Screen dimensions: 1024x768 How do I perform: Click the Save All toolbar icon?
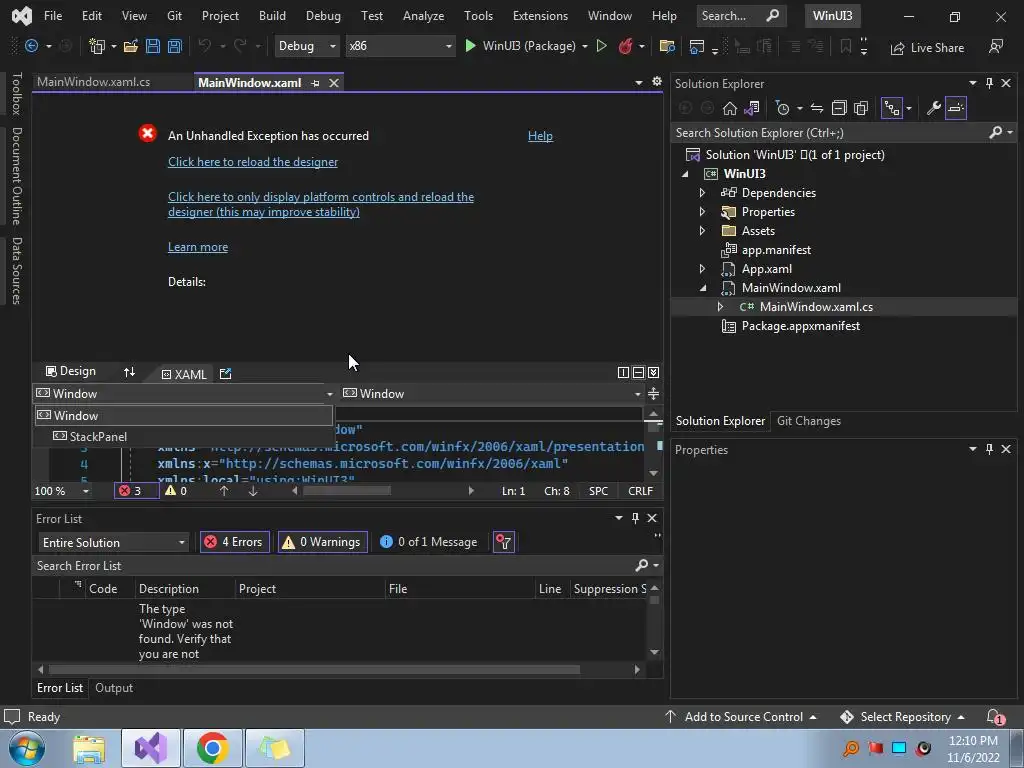coord(174,46)
